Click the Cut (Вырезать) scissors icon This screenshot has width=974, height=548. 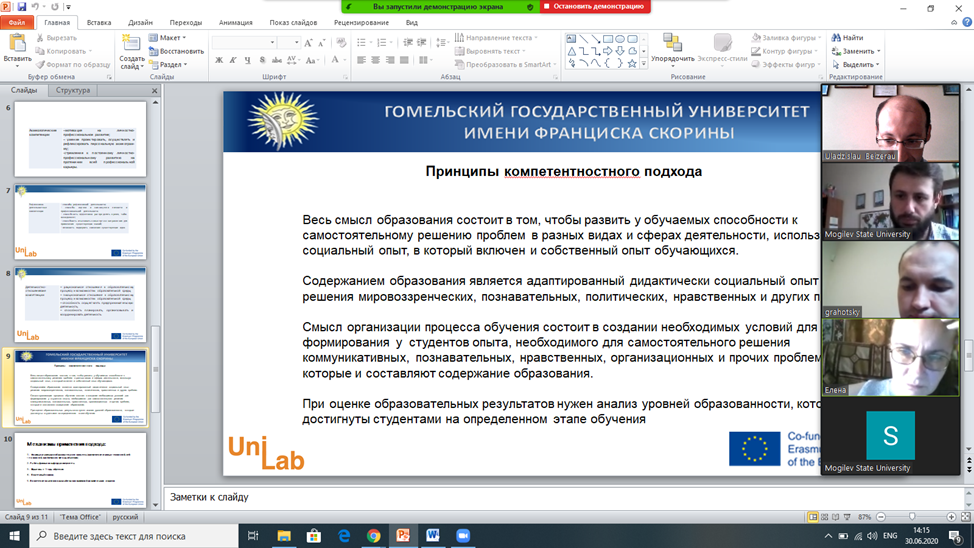click(x=40, y=38)
